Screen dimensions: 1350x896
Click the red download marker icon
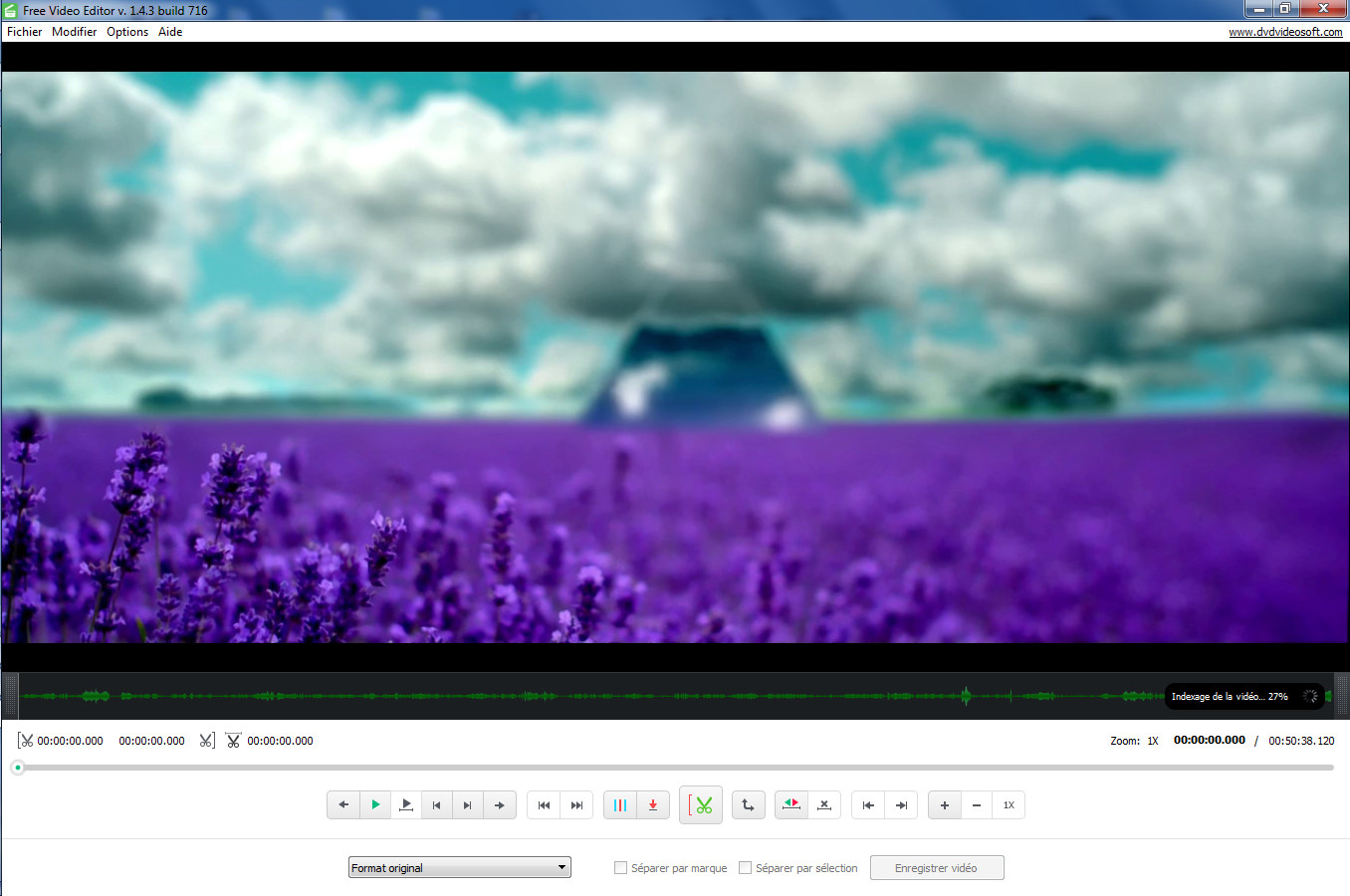pos(653,804)
